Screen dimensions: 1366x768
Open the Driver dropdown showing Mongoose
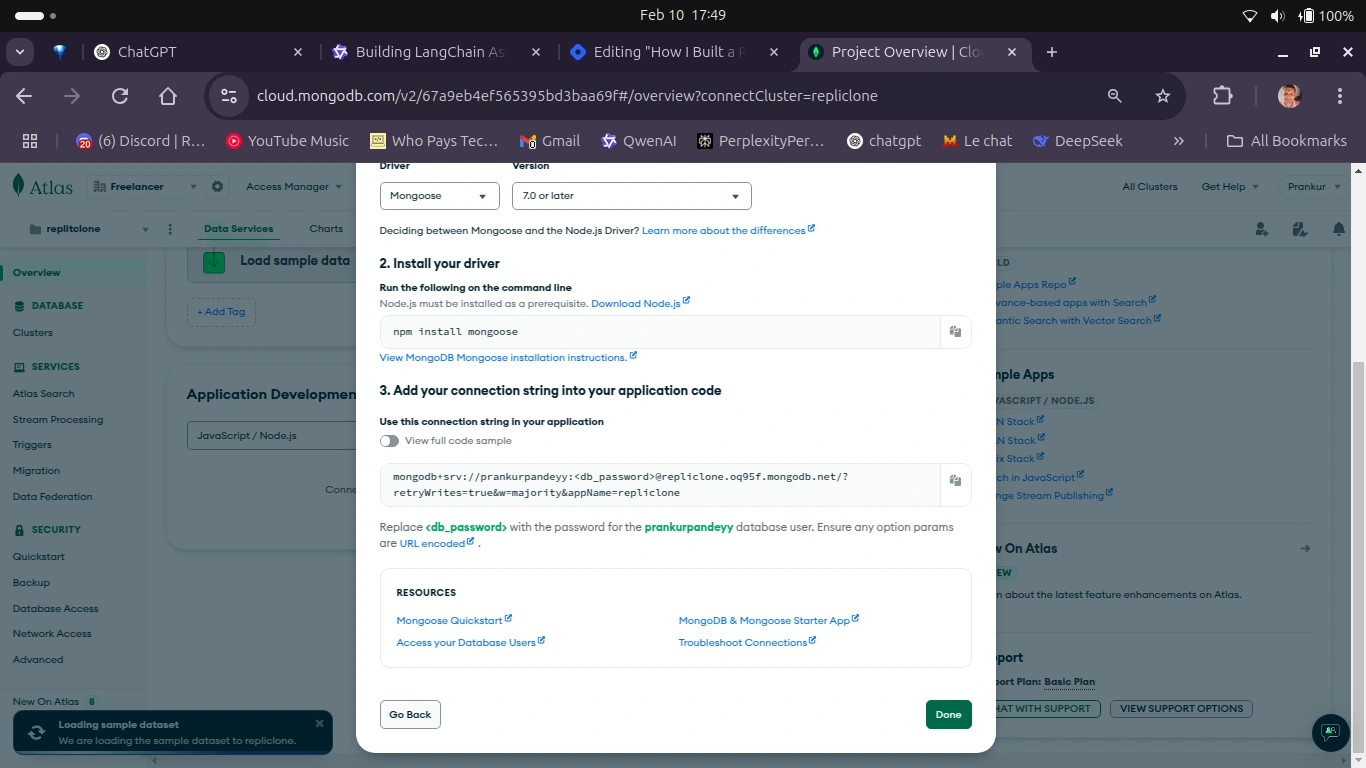(x=439, y=196)
